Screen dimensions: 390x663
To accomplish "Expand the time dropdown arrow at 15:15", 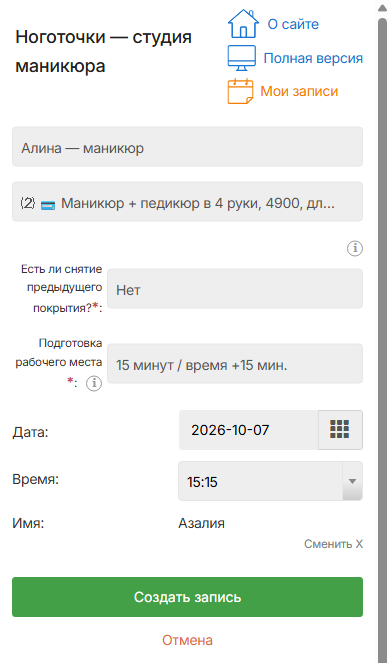I will (352, 481).
